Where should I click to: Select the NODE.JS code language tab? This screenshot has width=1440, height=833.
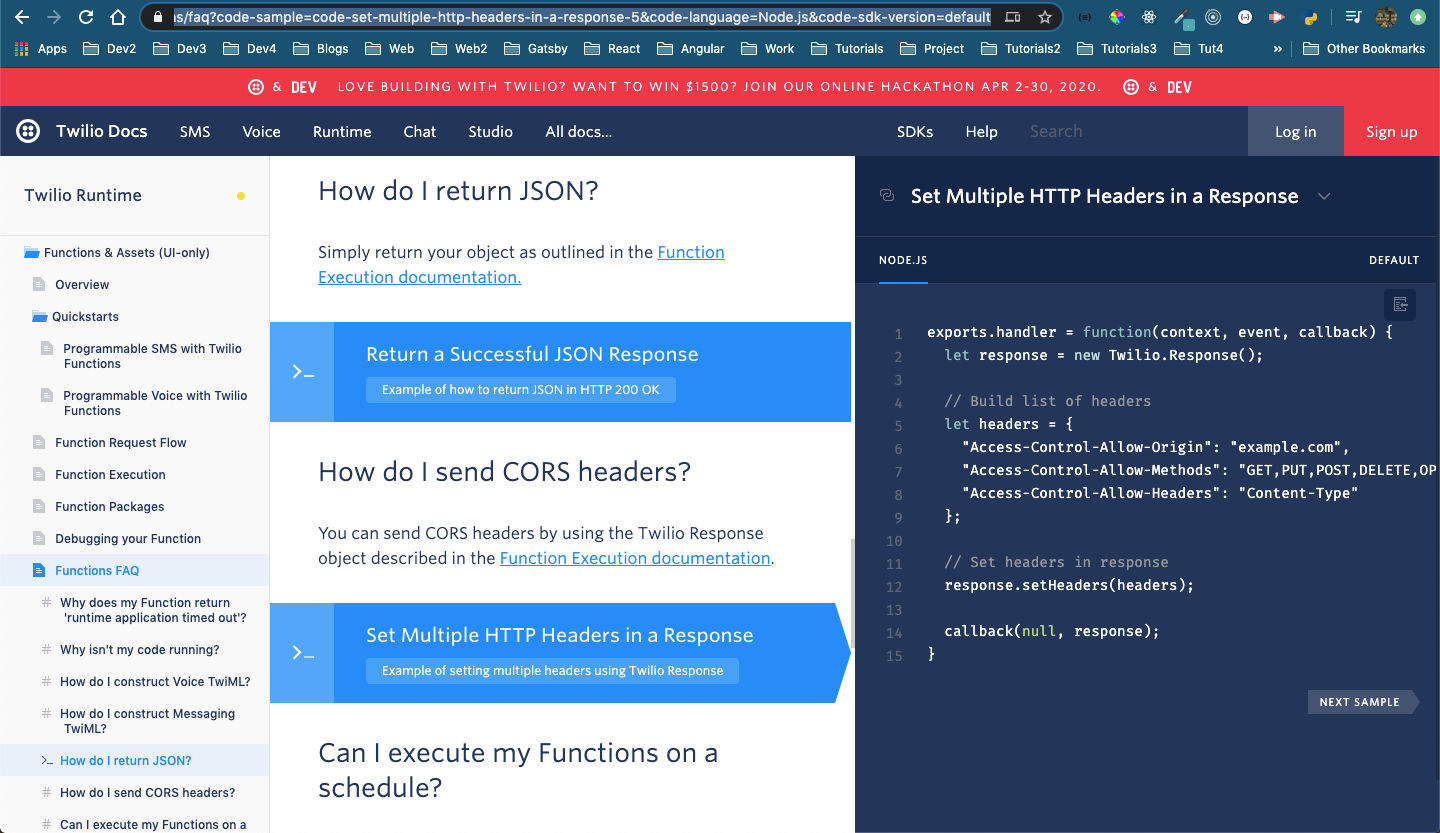pyautogui.click(x=903, y=260)
